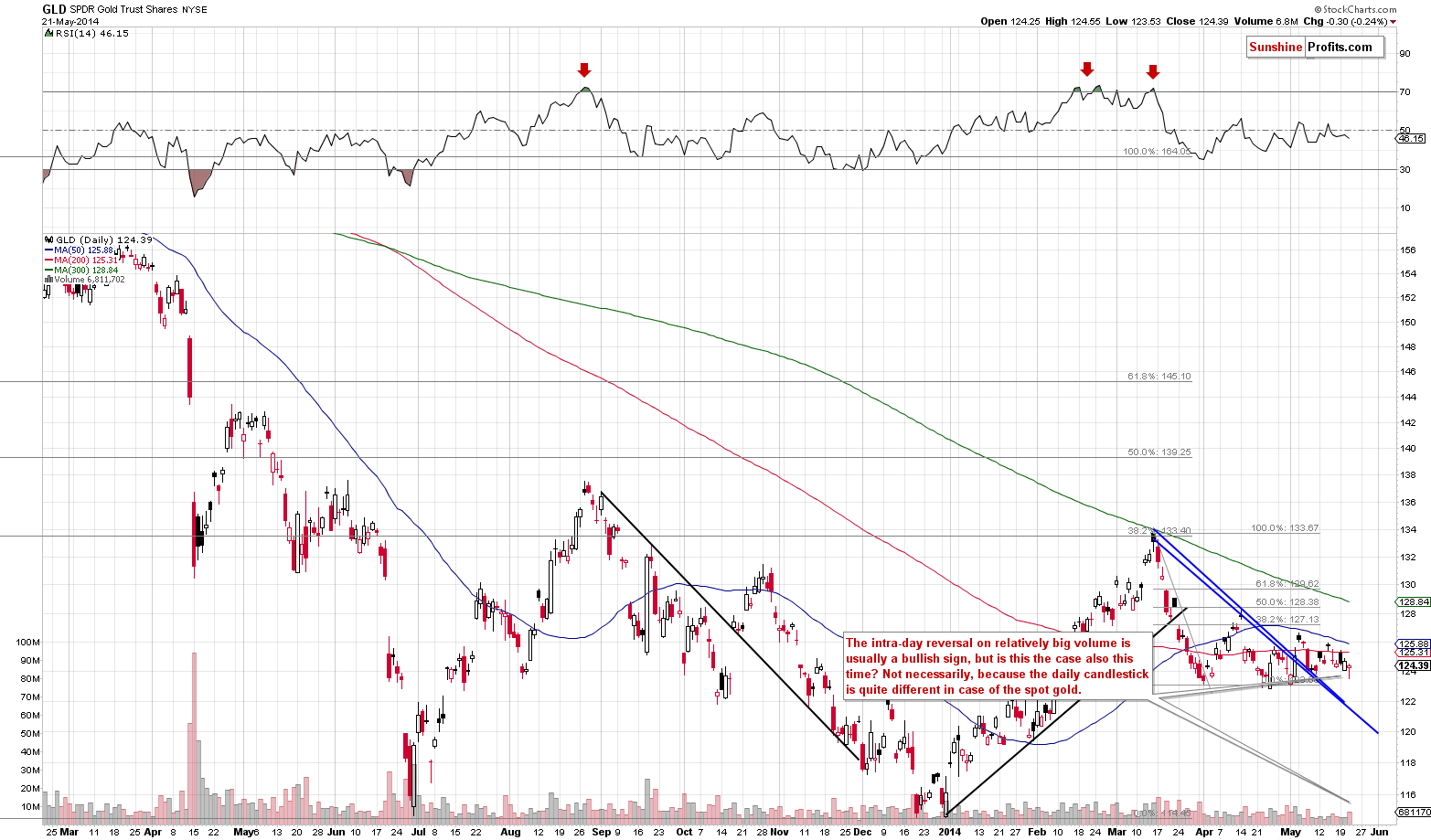Click the 'SPDR Gold Trust Shares' name

(x=123, y=9)
